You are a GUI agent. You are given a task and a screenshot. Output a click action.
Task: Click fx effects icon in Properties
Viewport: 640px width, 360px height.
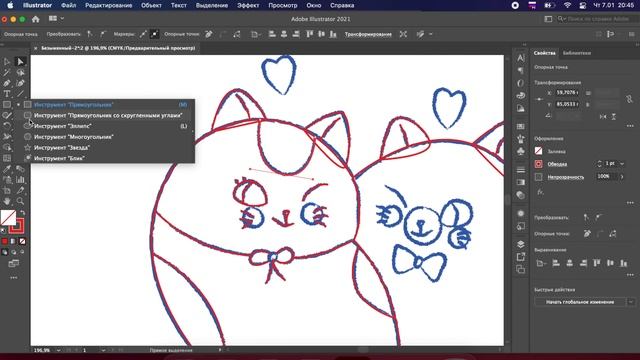(x=540, y=192)
